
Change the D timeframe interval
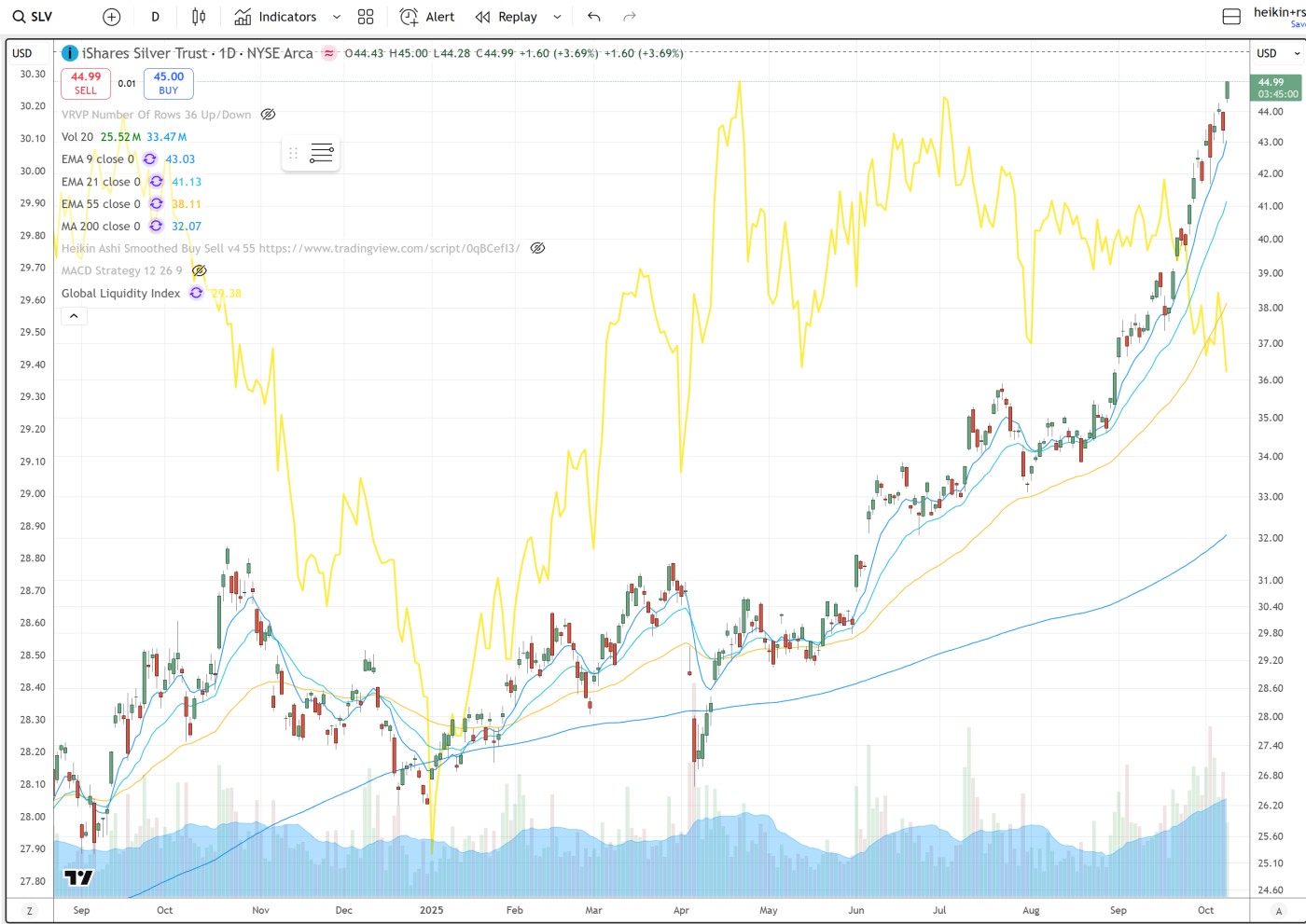coord(155,17)
